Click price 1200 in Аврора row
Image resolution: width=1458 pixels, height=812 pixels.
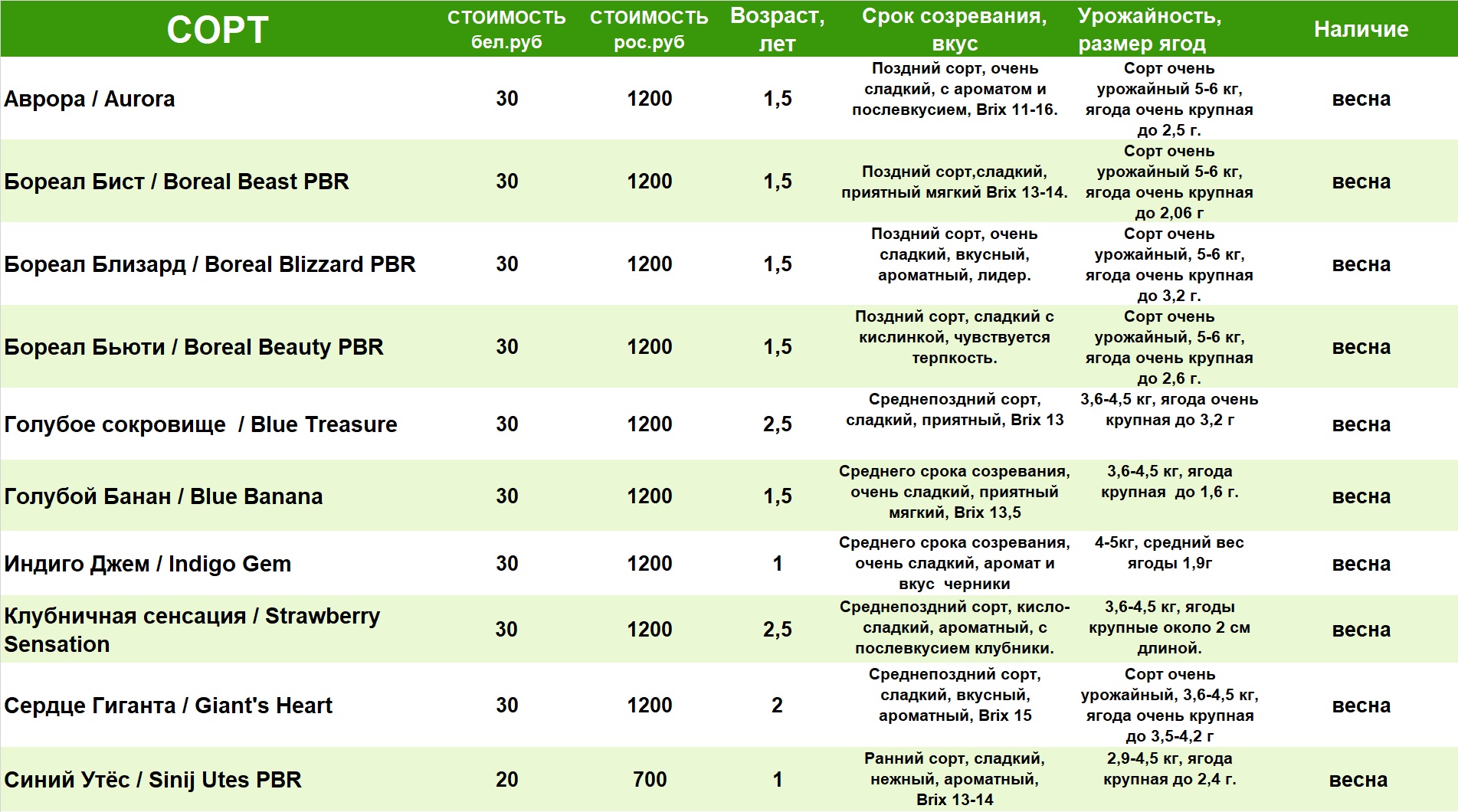pos(650,99)
